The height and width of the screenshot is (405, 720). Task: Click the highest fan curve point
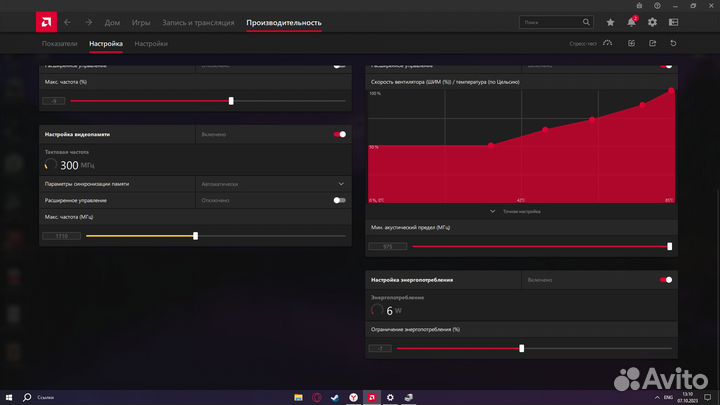pyautogui.click(x=671, y=91)
